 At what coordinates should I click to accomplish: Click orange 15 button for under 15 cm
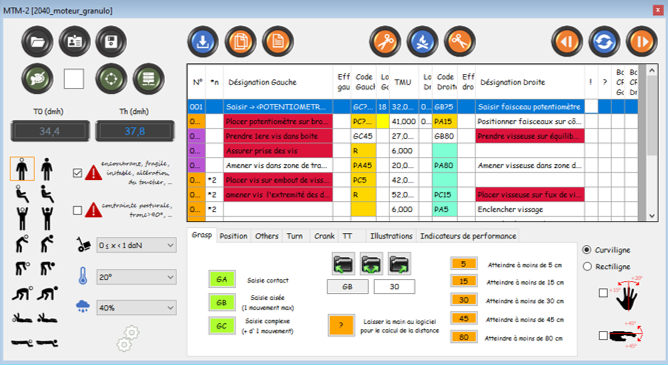[x=464, y=281]
